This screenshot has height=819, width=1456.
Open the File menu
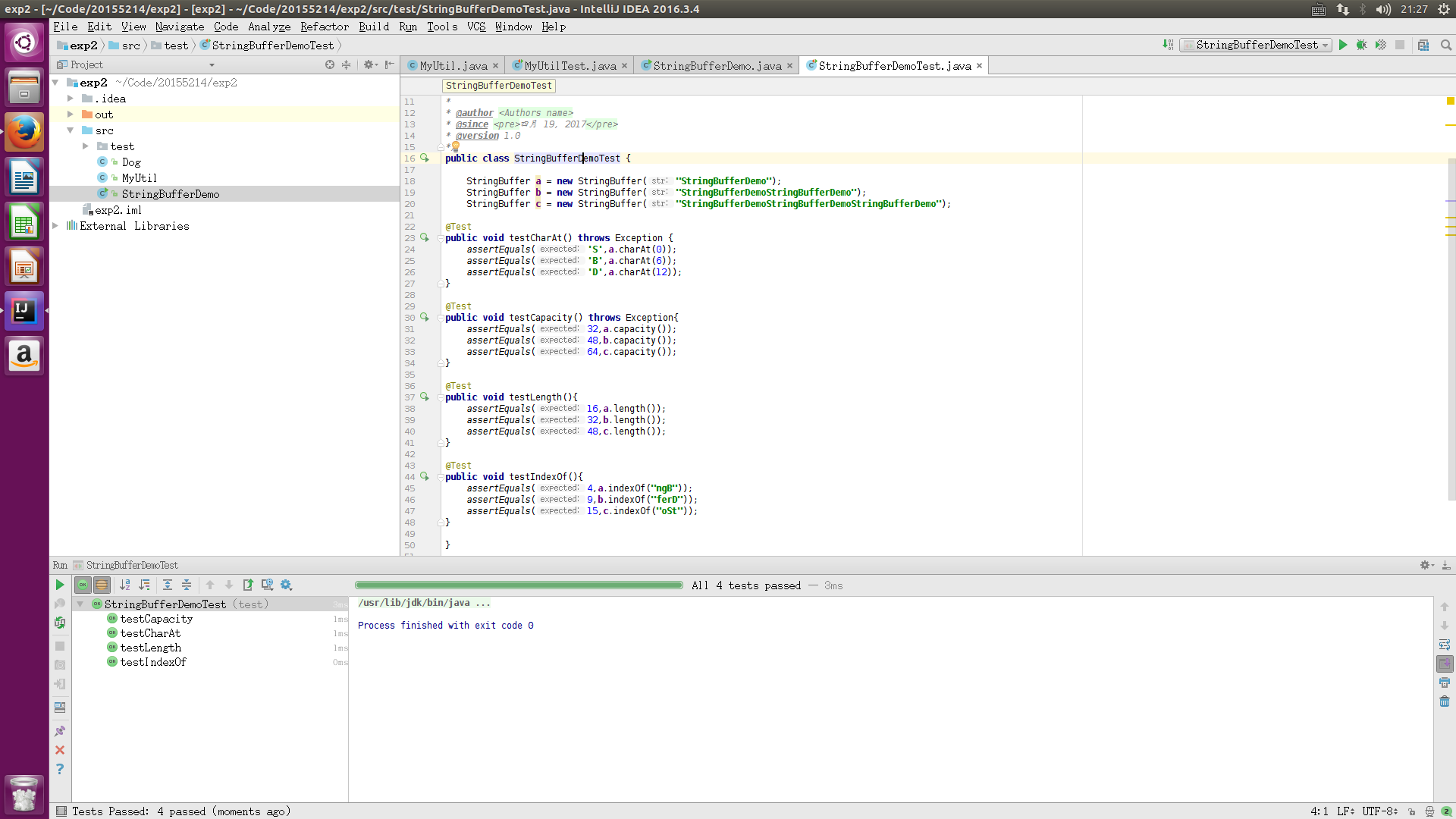tap(65, 27)
